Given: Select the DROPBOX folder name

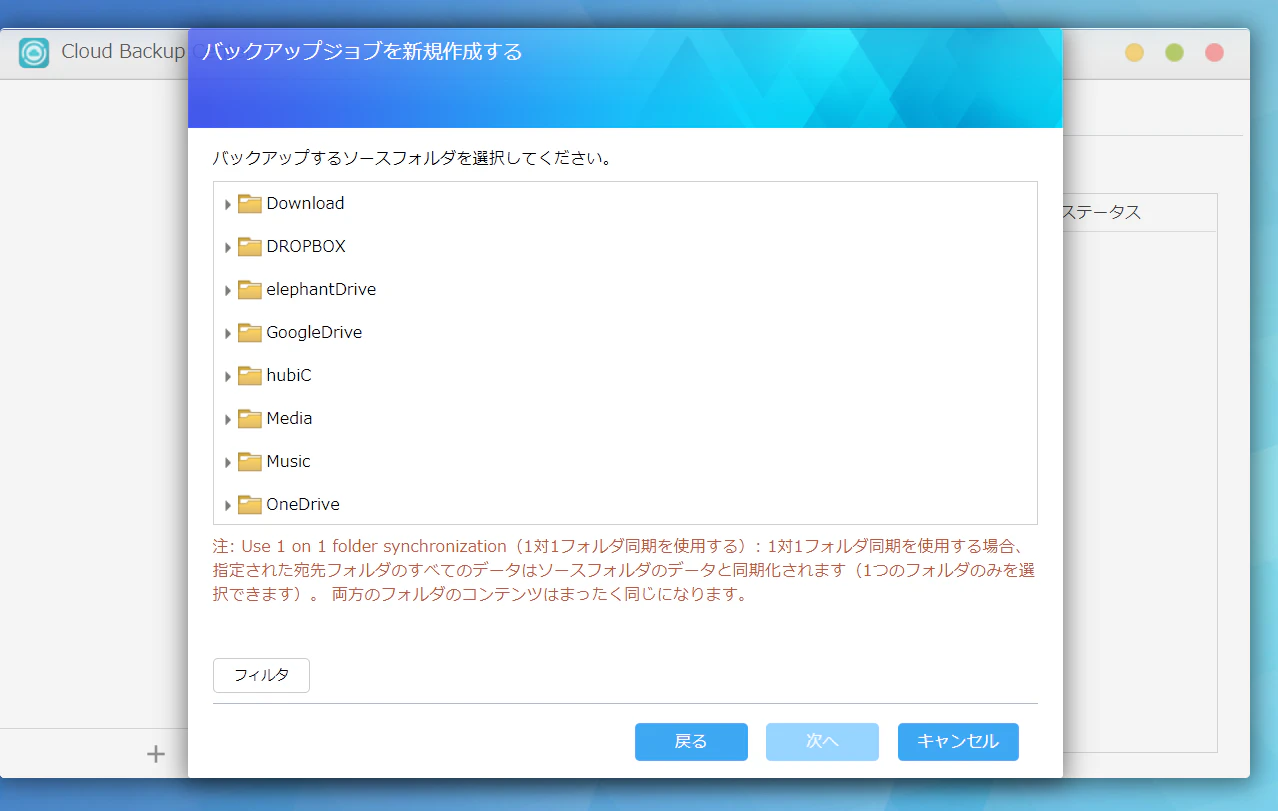Looking at the screenshot, I should coord(306,246).
